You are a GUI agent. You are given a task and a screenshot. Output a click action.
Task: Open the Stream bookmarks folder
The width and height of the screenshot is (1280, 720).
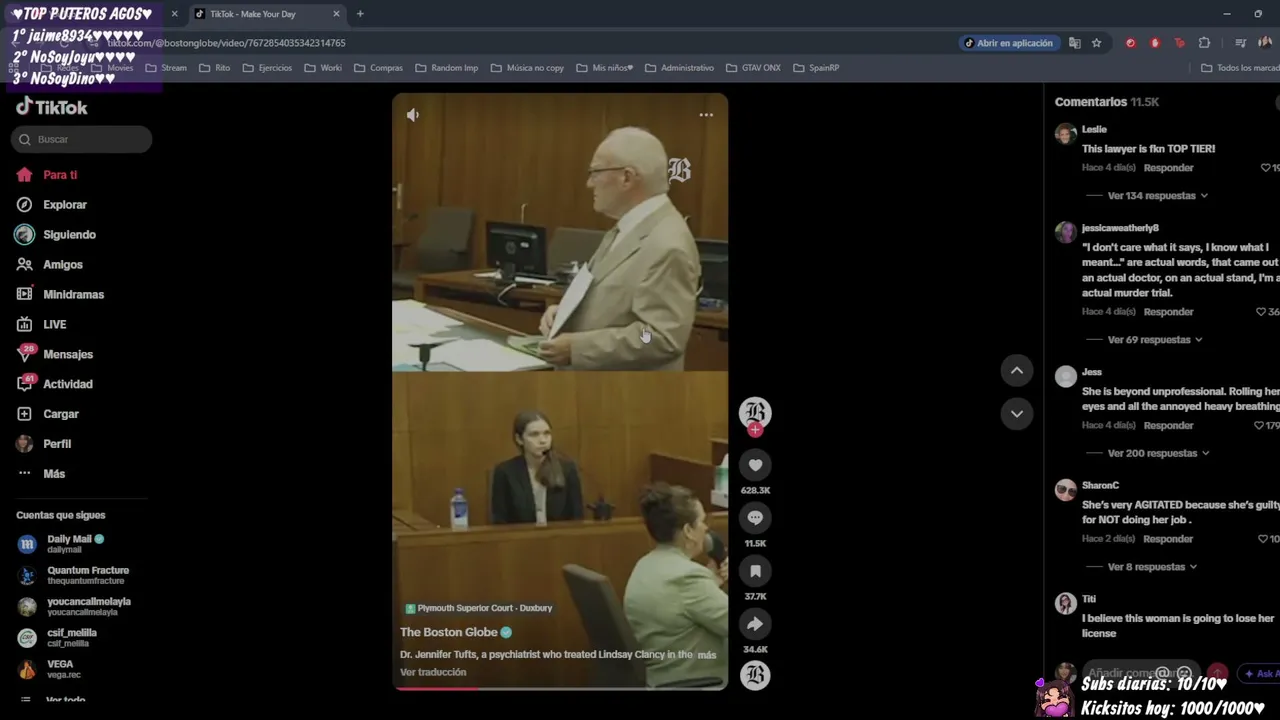coord(166,68)
